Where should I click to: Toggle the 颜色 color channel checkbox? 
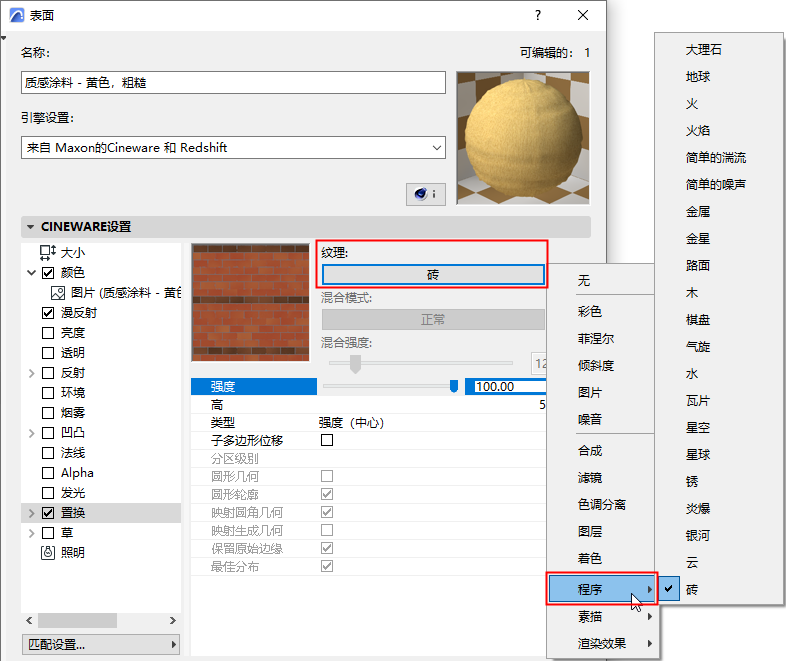coord(48,273)
